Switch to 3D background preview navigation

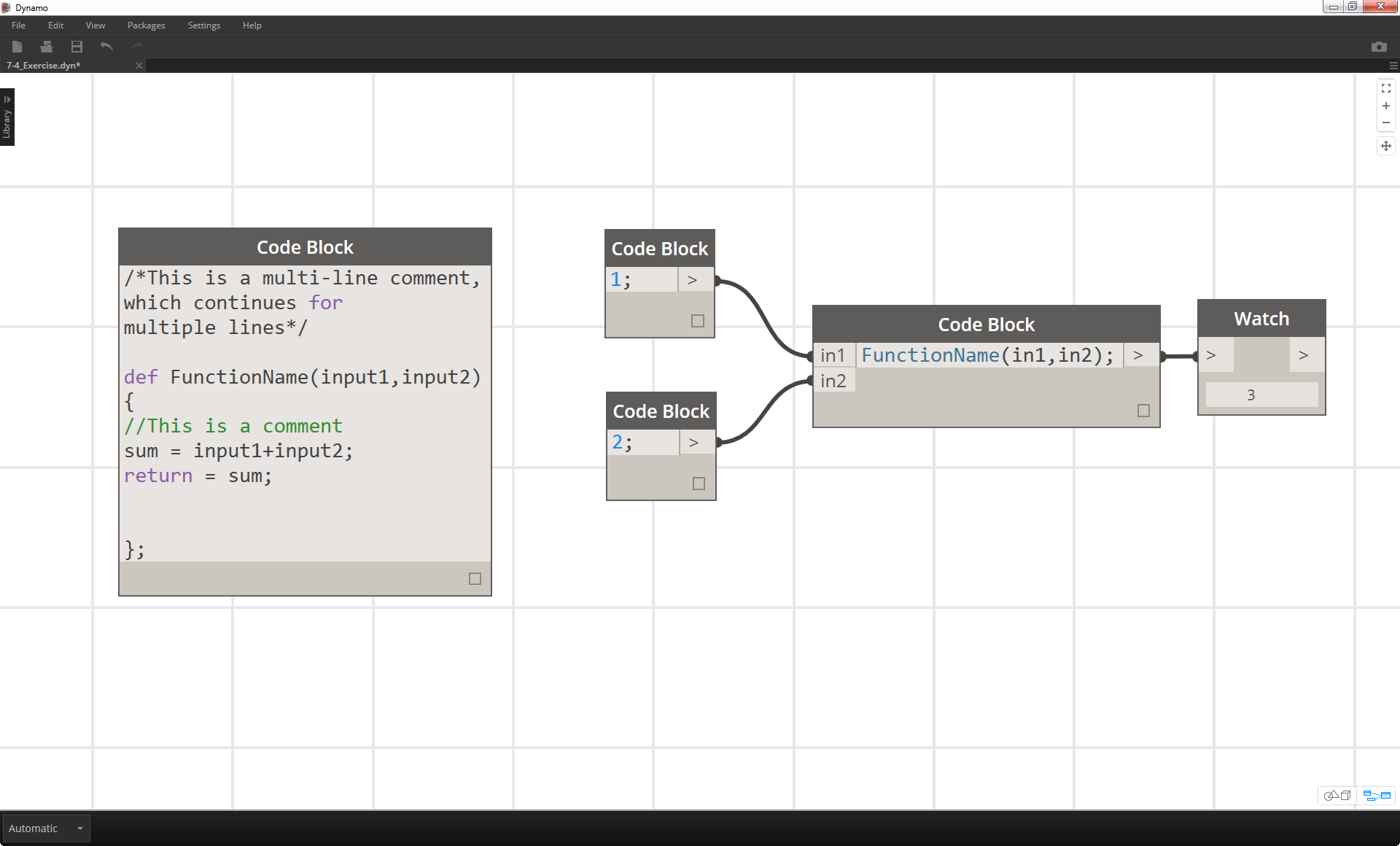1337,796
